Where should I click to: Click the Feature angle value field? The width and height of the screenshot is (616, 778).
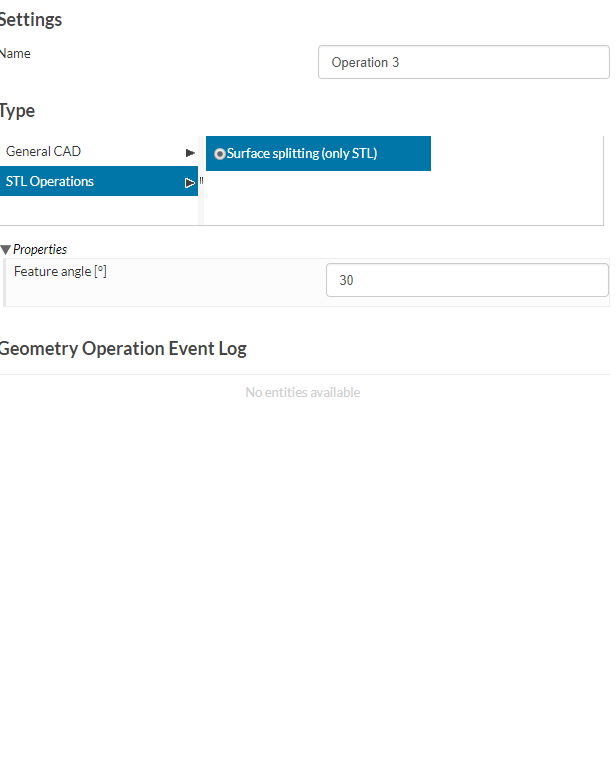click(467, 281)
